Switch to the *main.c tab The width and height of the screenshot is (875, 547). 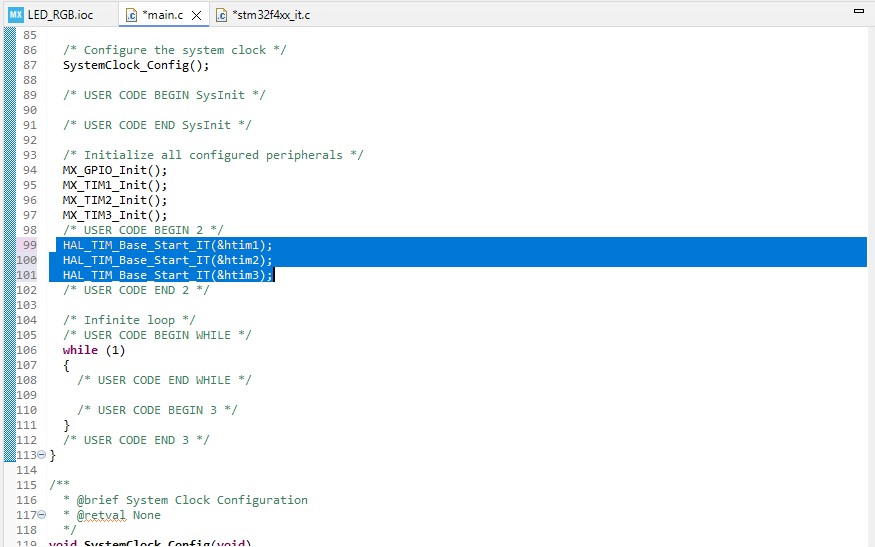[162, 15]
